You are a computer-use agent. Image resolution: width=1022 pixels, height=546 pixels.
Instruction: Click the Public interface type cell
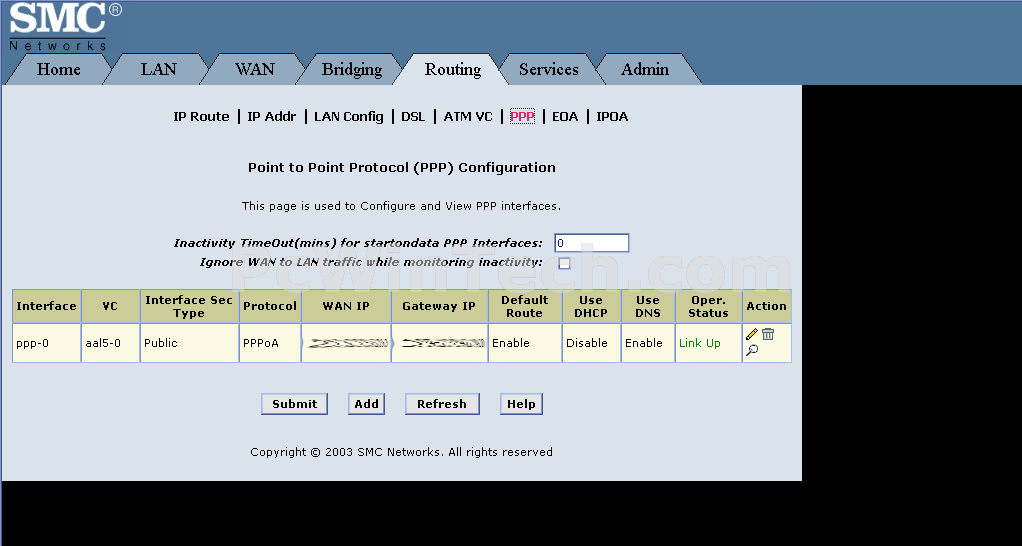(189, 343)
